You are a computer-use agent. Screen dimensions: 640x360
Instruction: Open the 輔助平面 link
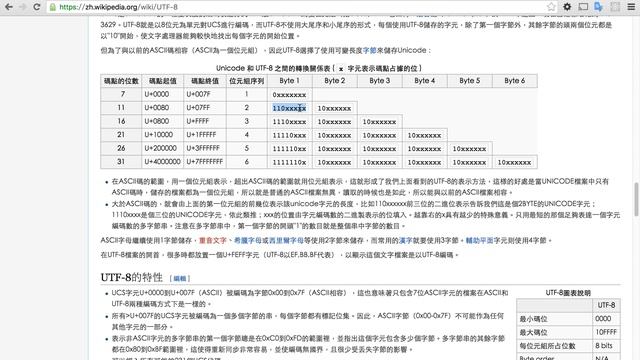coord(480,240)
